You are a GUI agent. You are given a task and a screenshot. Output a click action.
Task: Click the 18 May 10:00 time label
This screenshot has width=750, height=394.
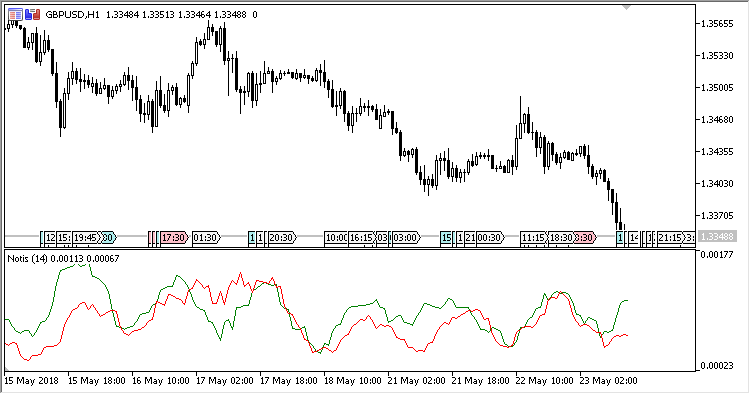tap(353, 381)
